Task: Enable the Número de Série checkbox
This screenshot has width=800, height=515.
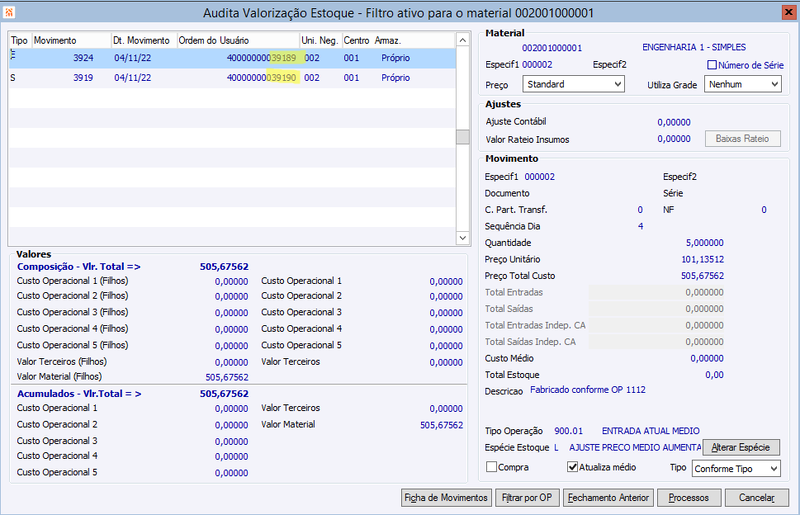Action: tap(712, 65)
